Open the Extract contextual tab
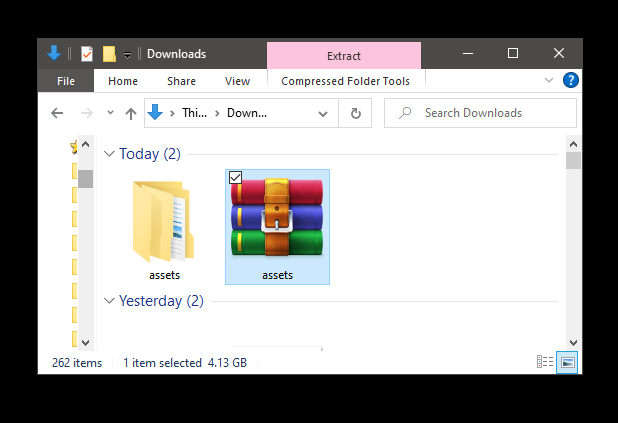Image resolution: width=618 pixels, height=423 pixels. [343, 55]
